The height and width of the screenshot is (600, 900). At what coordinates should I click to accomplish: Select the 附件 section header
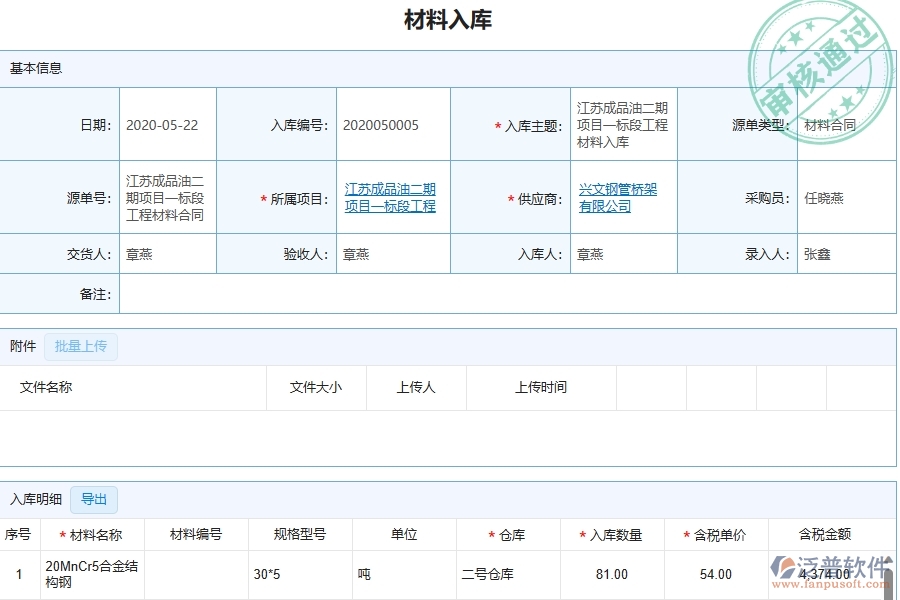[22, 346]
